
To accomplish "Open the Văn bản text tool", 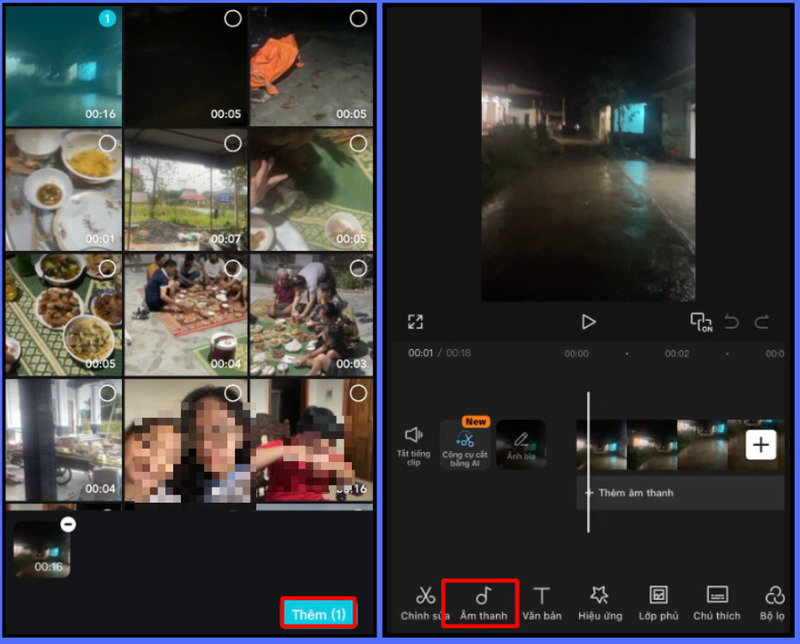I will click(541, 602).
